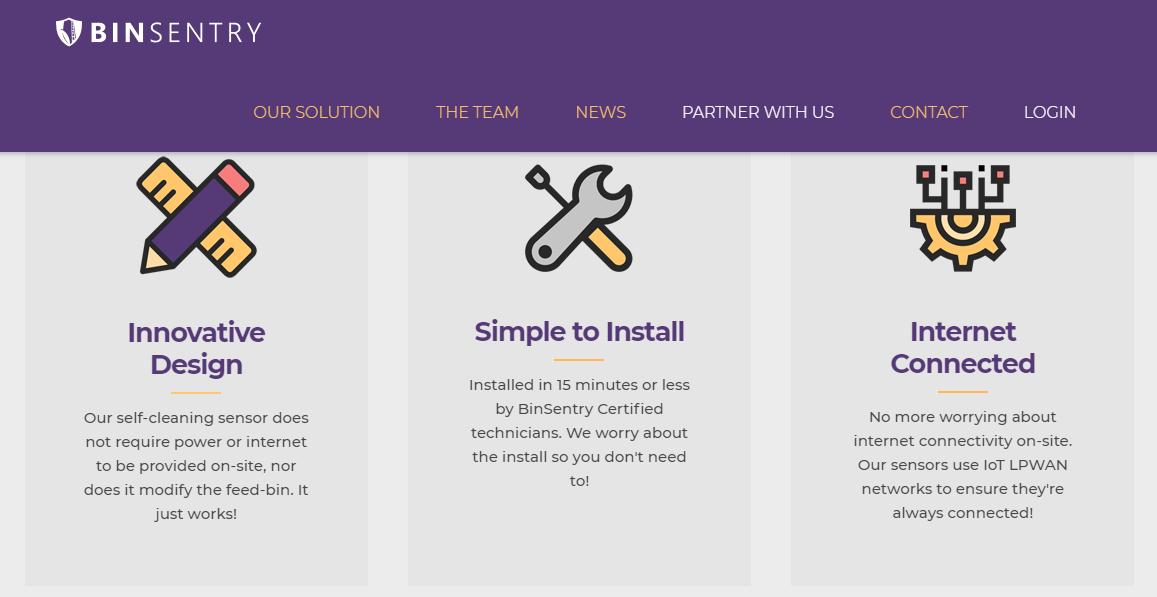The width and height of the screenshot is (1157, 597).
Task: Select the Internet Connected heading
Action: point(963,348)
